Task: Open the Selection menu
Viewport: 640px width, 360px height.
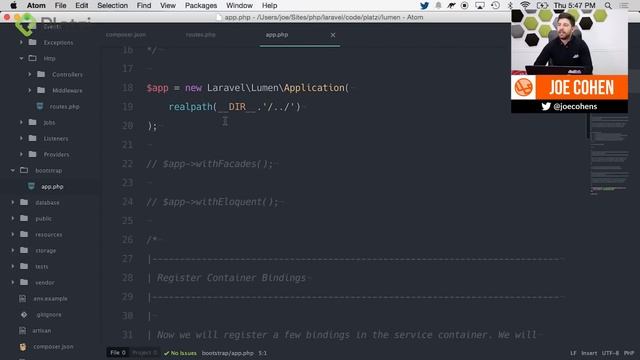Action: pos(112,5)
